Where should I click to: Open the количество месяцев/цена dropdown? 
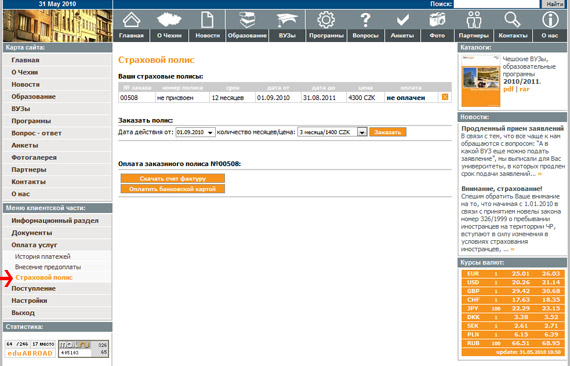pos(332,132)
